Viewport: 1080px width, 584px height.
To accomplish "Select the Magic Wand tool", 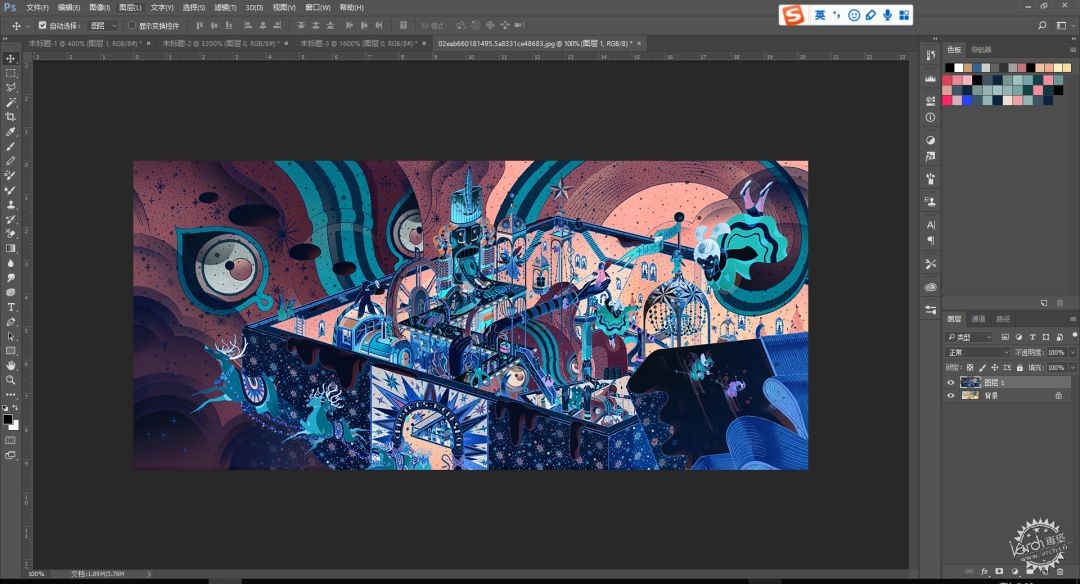I will point(10,103).
